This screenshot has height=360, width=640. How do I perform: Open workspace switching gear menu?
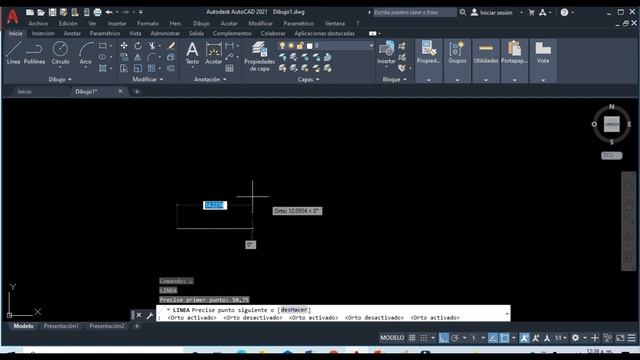tap(575, 338)
